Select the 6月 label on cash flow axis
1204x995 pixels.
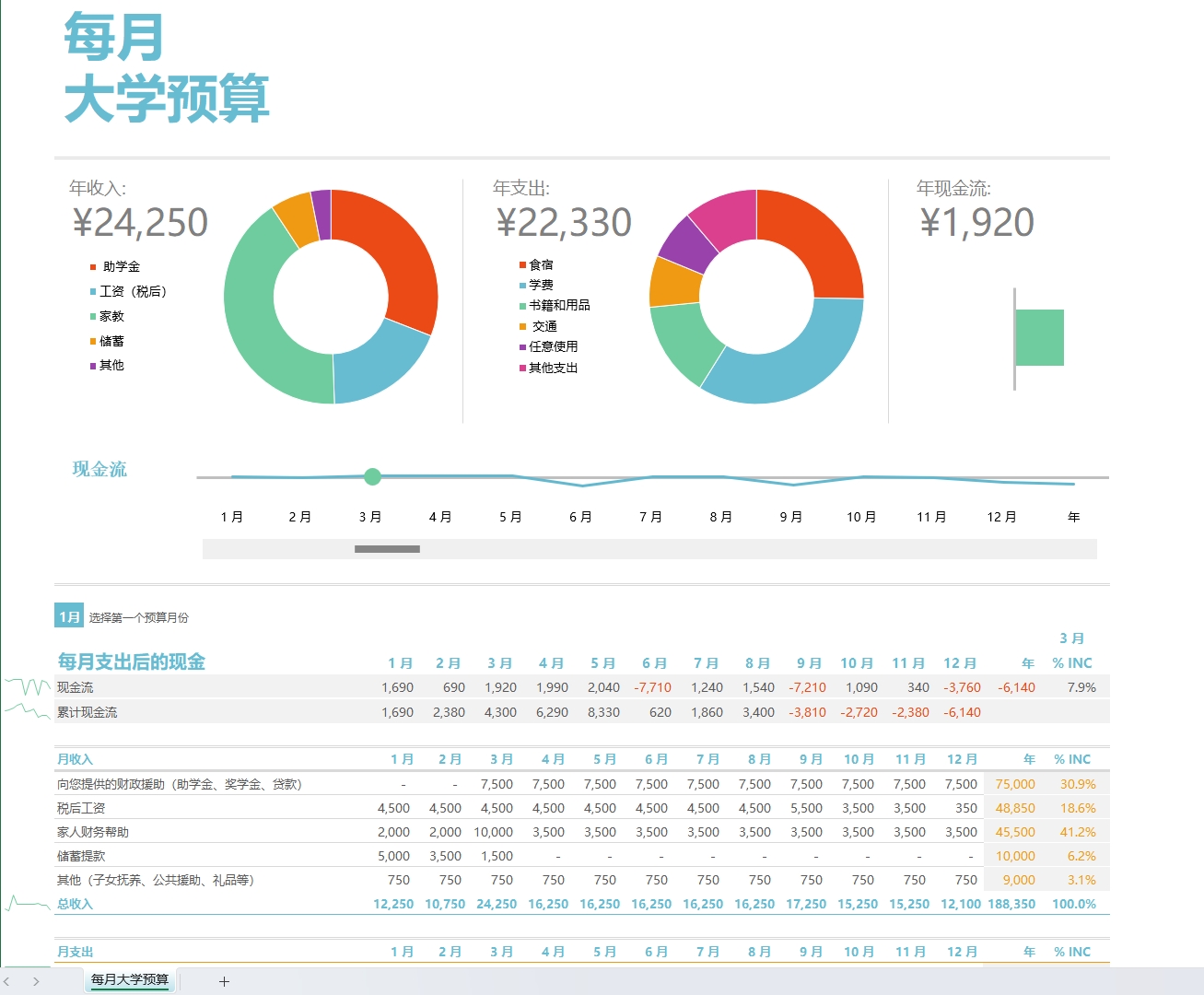tap(580, 517)
